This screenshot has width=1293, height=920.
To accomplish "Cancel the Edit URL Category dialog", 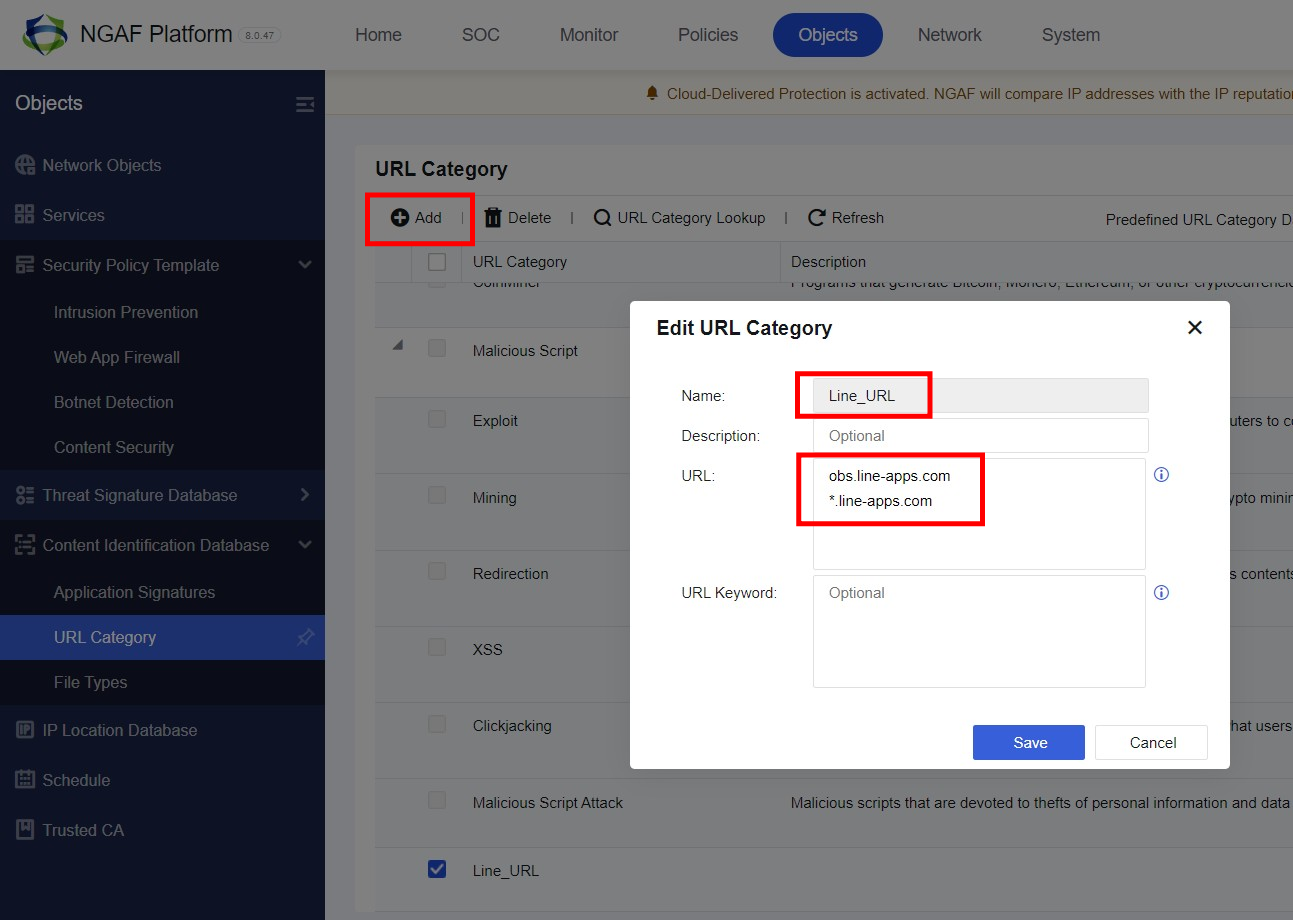I will pos(1151,742).
